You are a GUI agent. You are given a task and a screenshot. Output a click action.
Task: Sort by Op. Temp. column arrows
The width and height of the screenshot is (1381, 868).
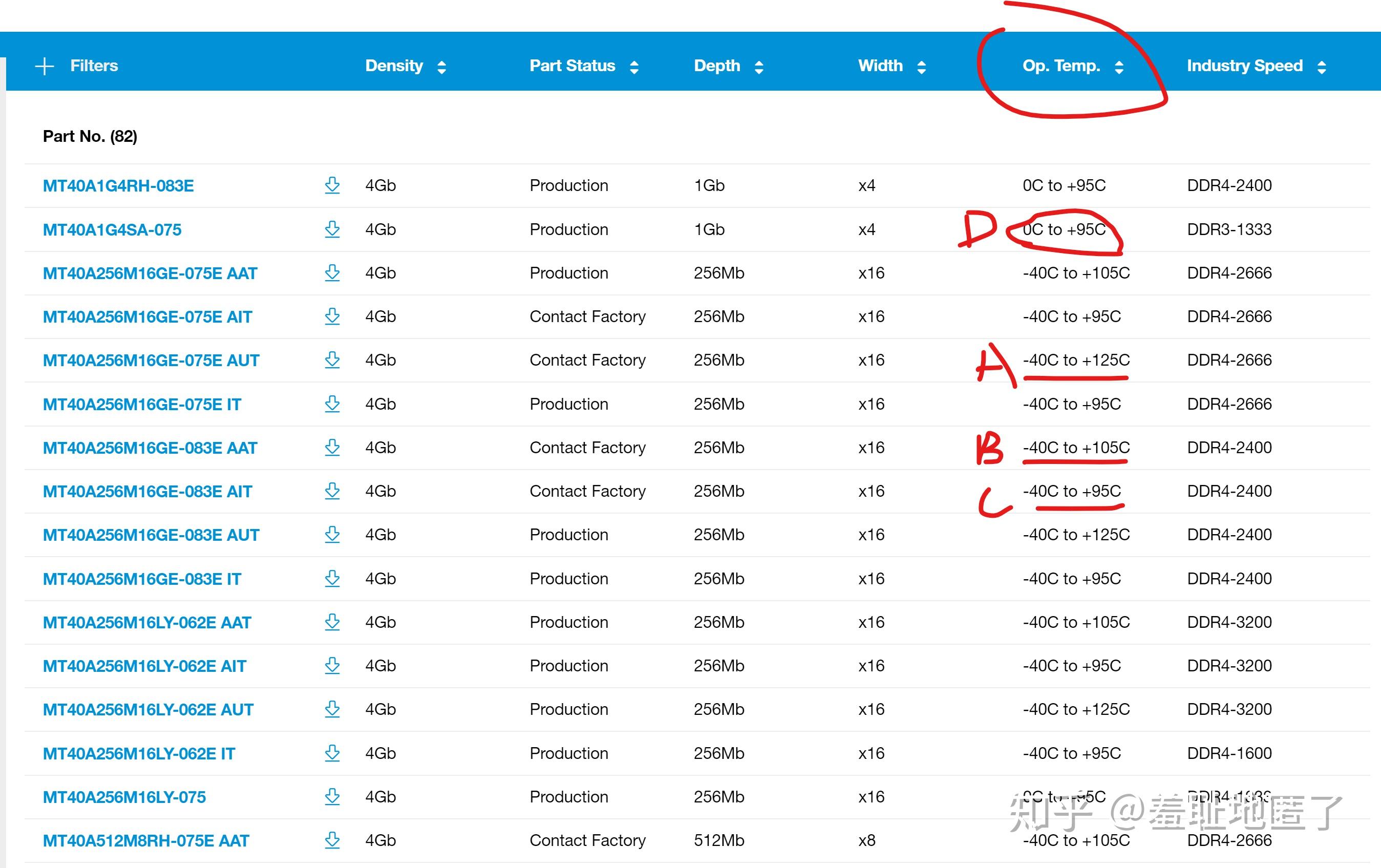[1118, 67]
